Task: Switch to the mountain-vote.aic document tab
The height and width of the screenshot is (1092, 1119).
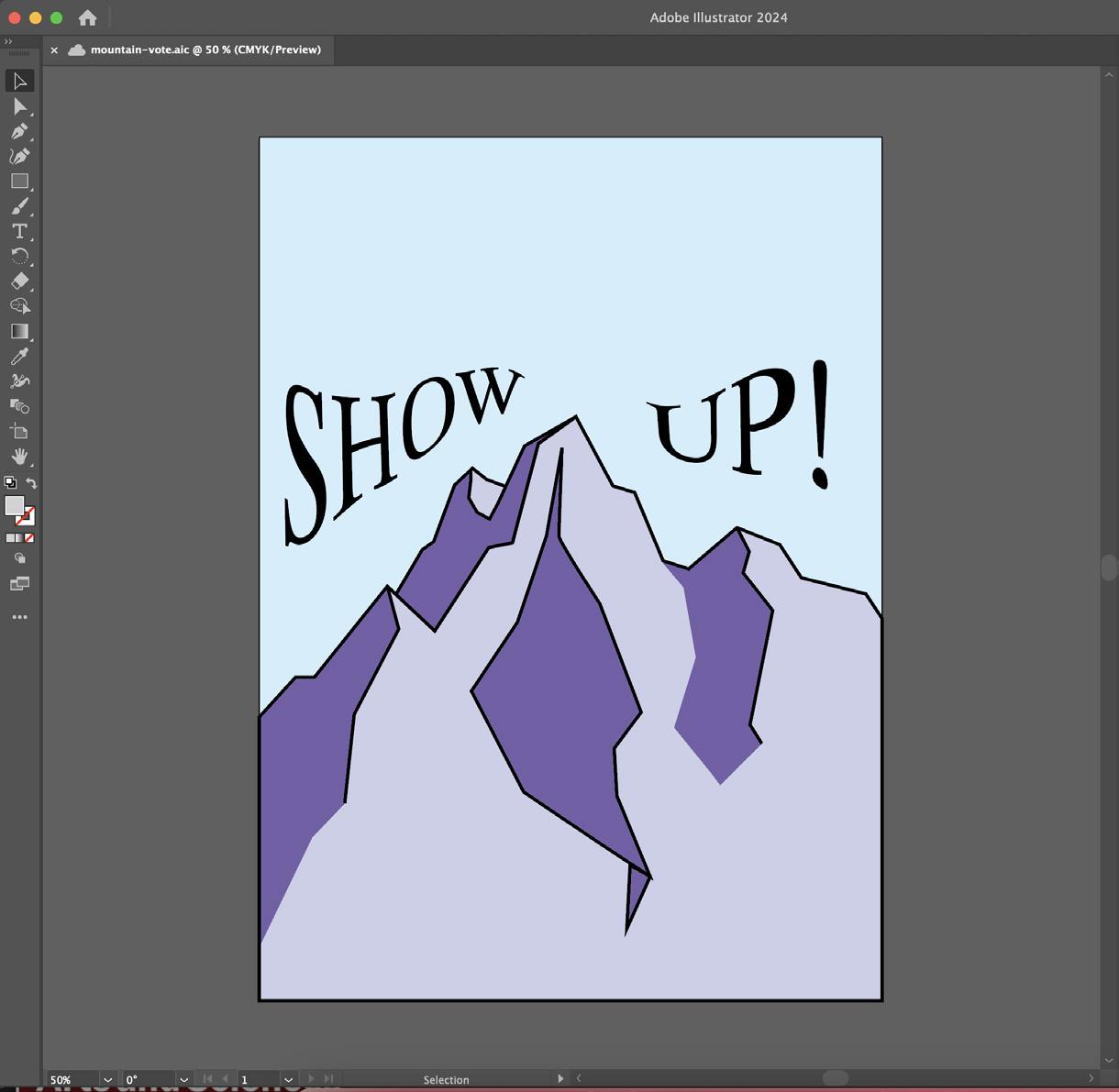Action: click(205, 50)
